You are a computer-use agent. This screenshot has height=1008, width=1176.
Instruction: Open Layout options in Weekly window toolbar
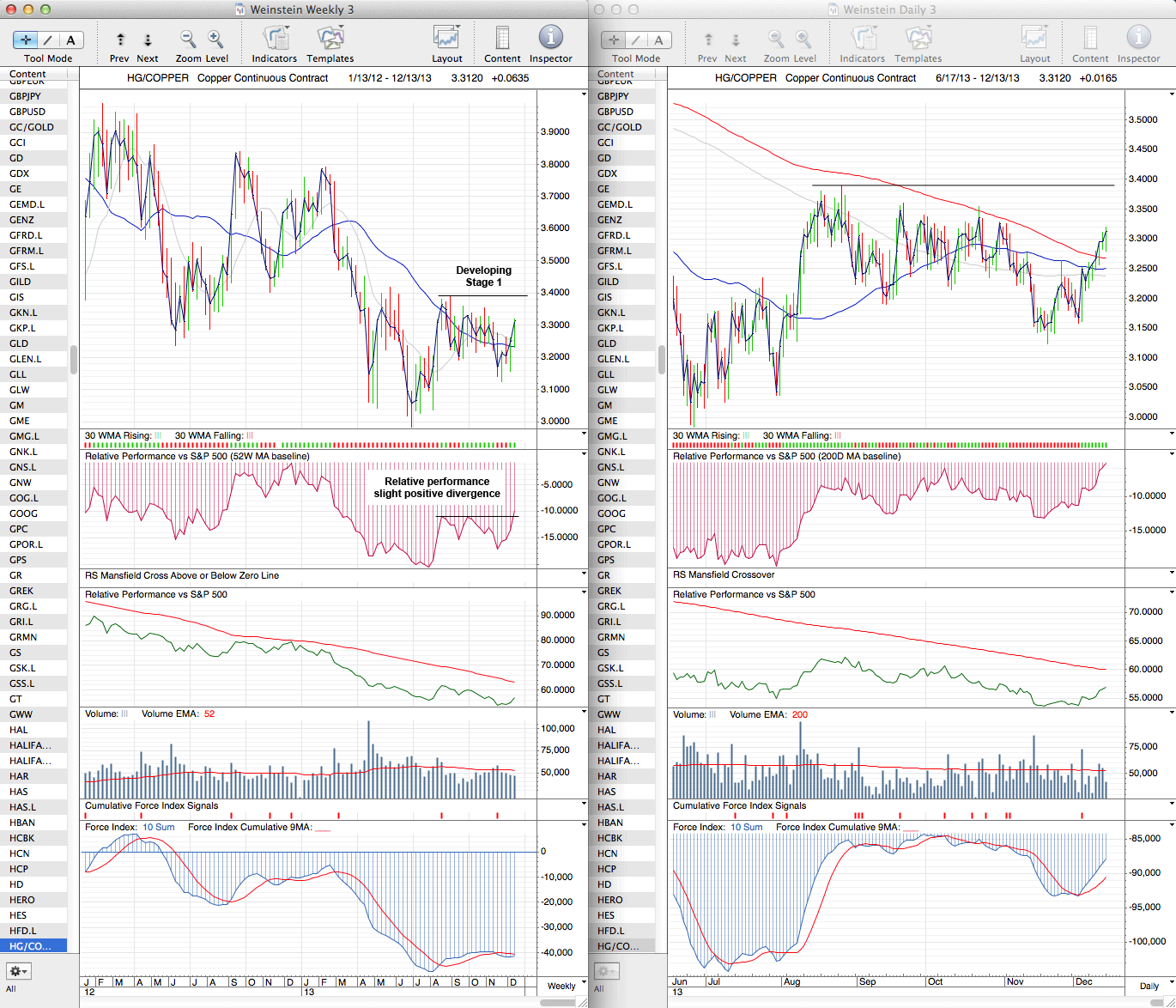tap(446, 39)
